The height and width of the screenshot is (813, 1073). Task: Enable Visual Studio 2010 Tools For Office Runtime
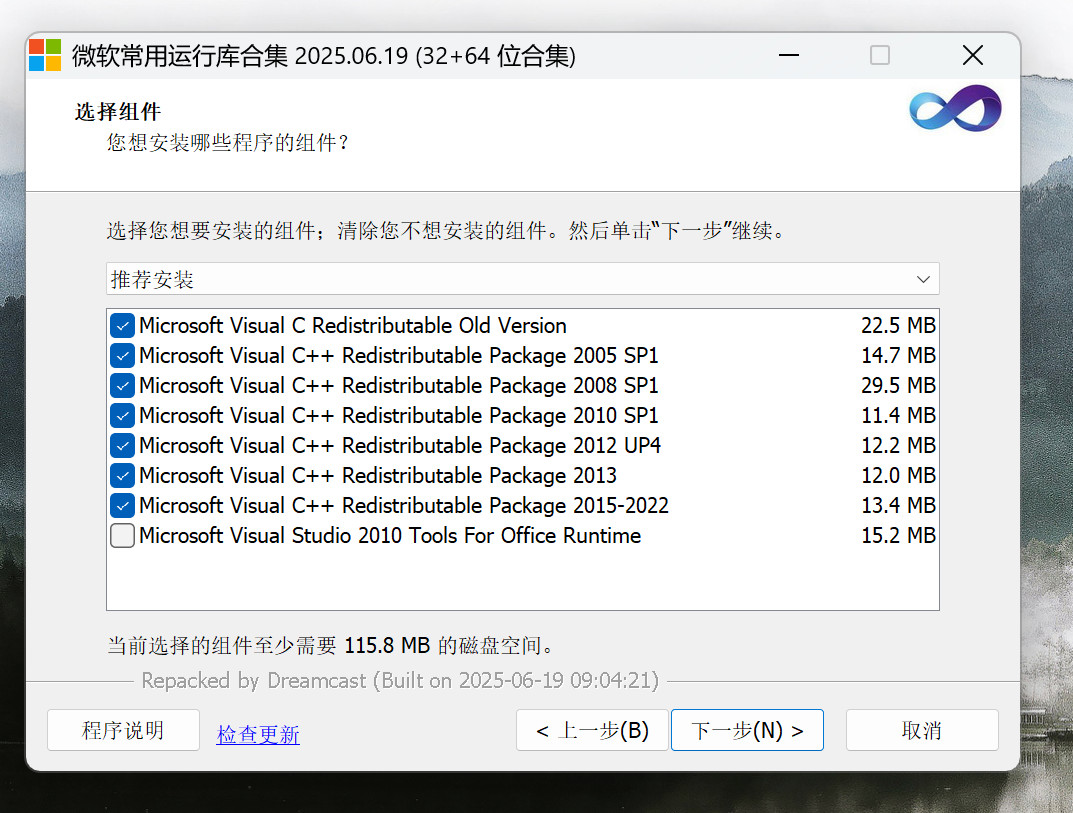[122, 536]
